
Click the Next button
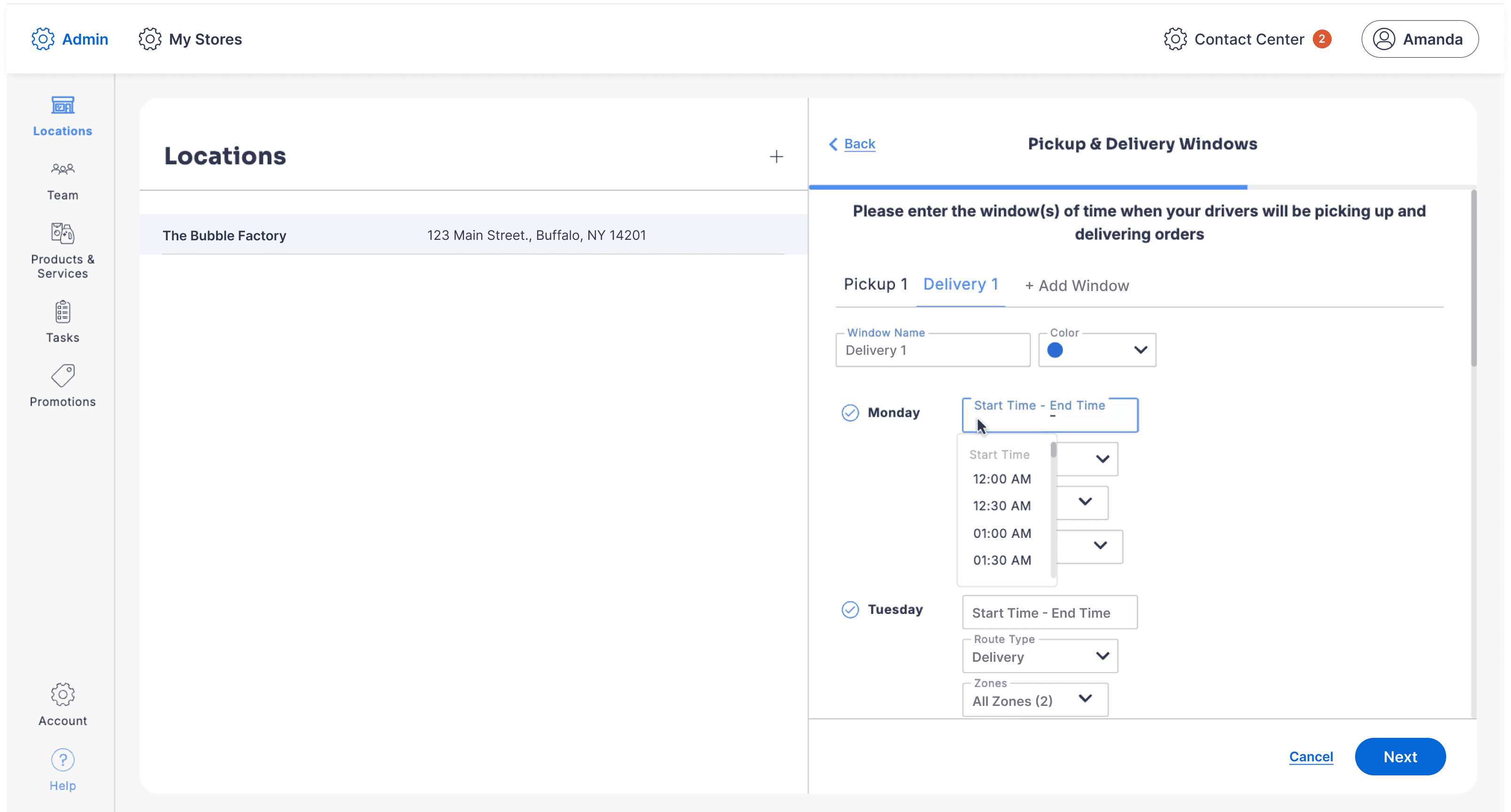click(1400, 757)
